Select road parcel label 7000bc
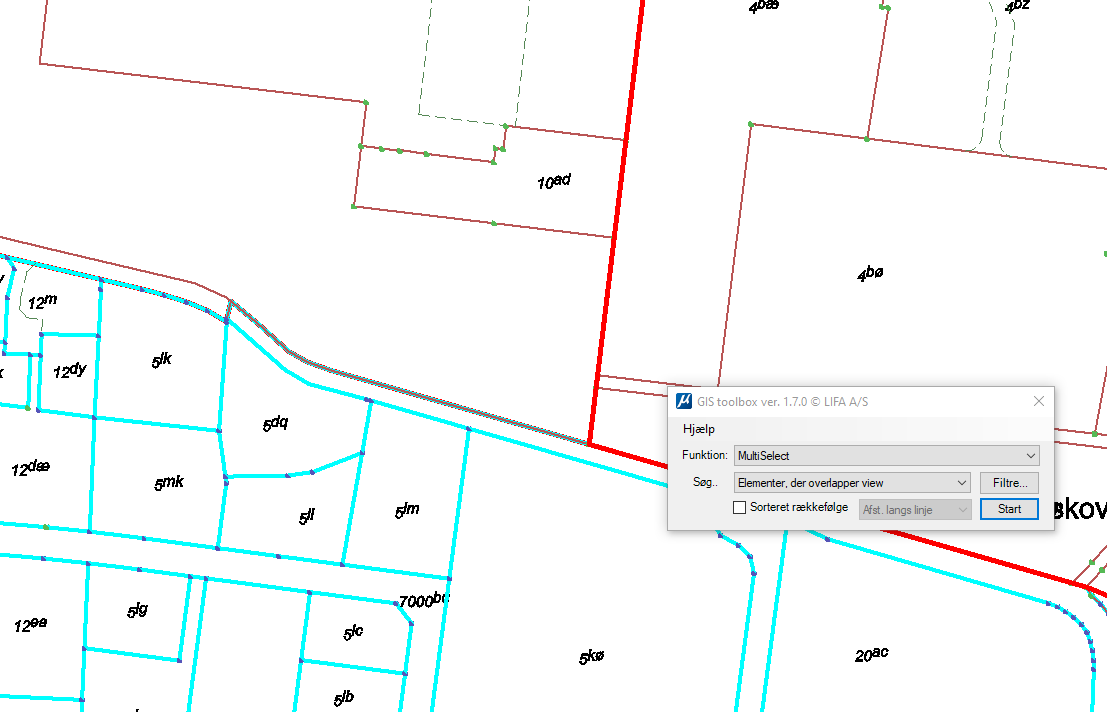1107x712 pixels. [x=423, y=601]
